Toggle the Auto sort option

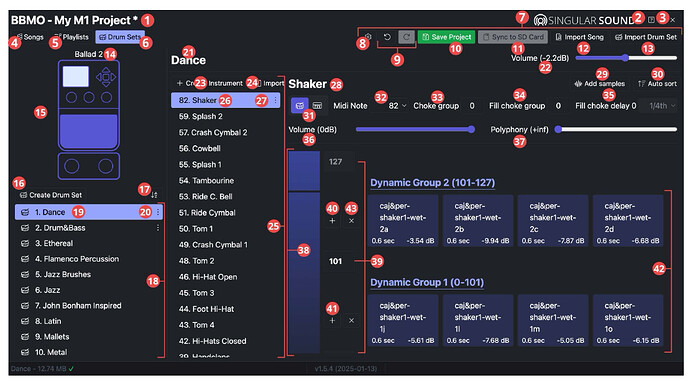[x=657, y=84]
